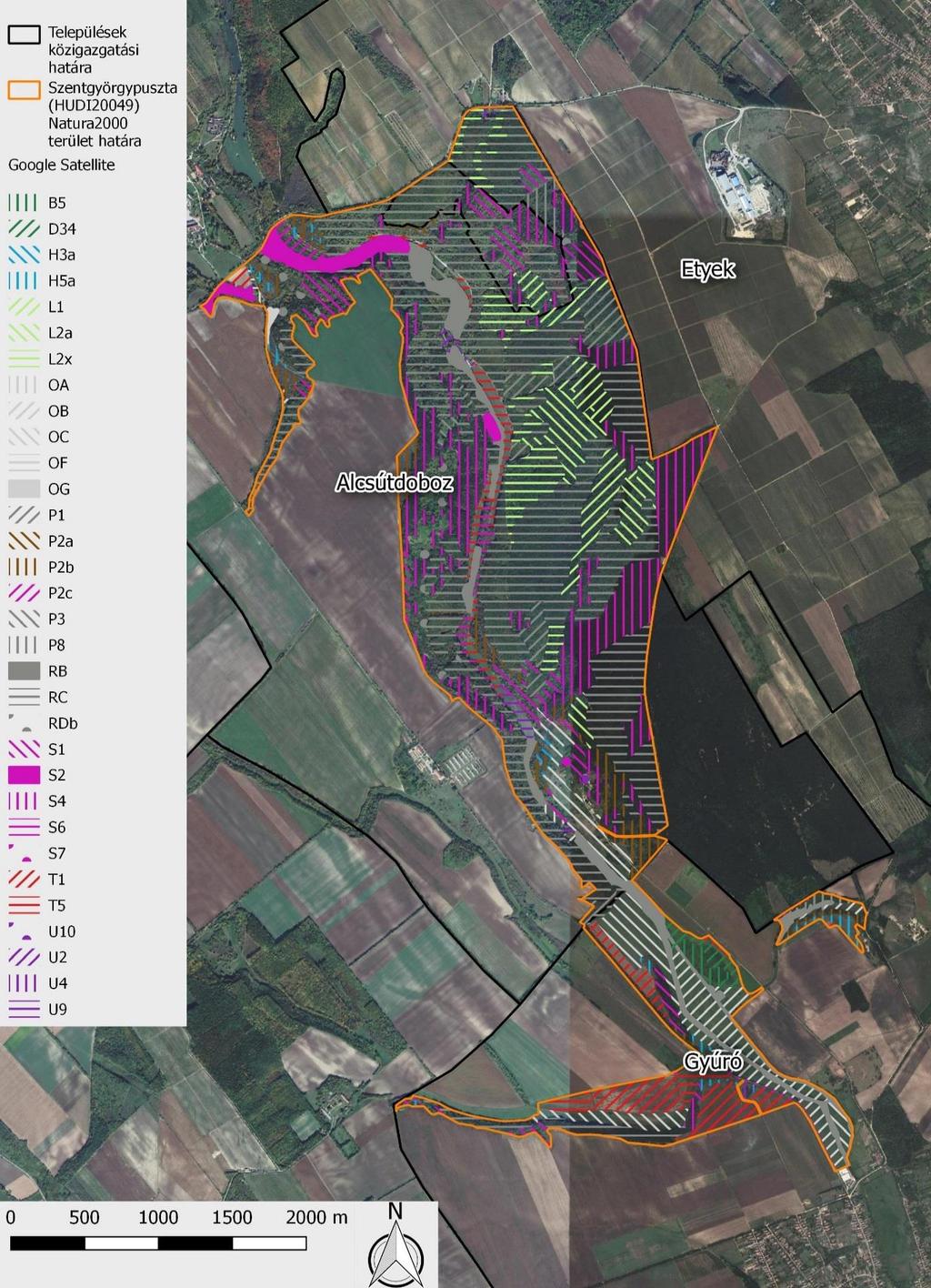Click the U4 hatch legend symbol
Viewport: 931px width, 1288px height.
(24, 983)
